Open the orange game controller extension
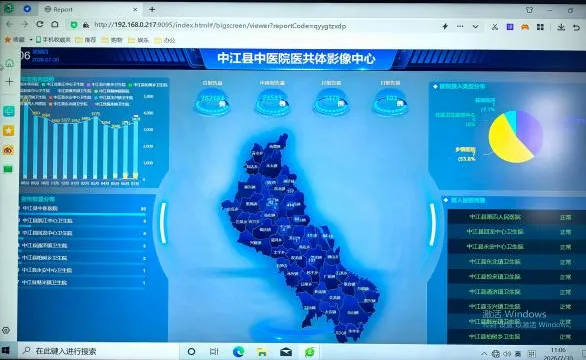The width and height of the screenshot is (586, 360). (x=525, y=27)
